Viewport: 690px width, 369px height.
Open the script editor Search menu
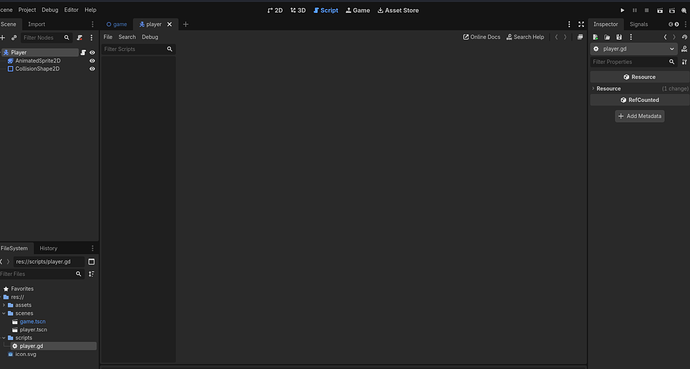point(127,37)
